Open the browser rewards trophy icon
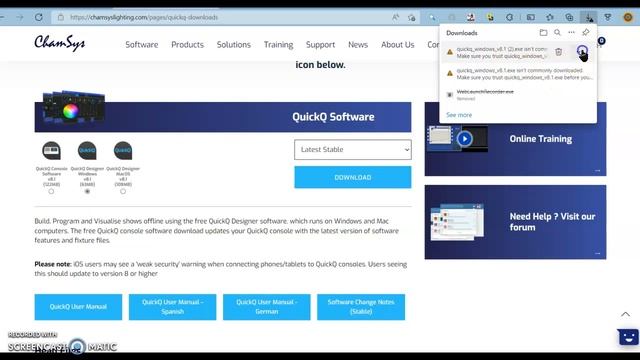 pos(608,17)
